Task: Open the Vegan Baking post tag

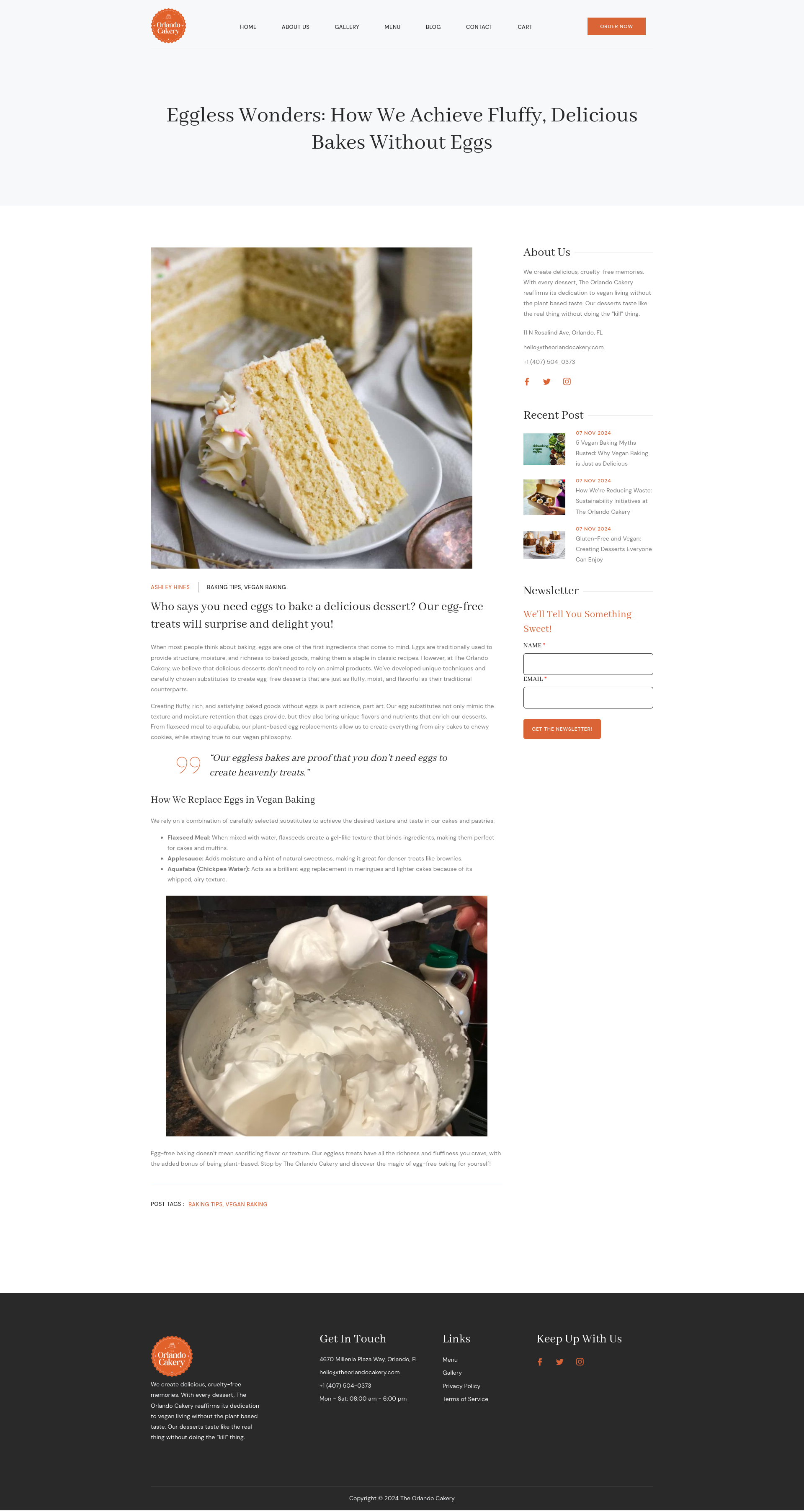Action: point(247,1204)
